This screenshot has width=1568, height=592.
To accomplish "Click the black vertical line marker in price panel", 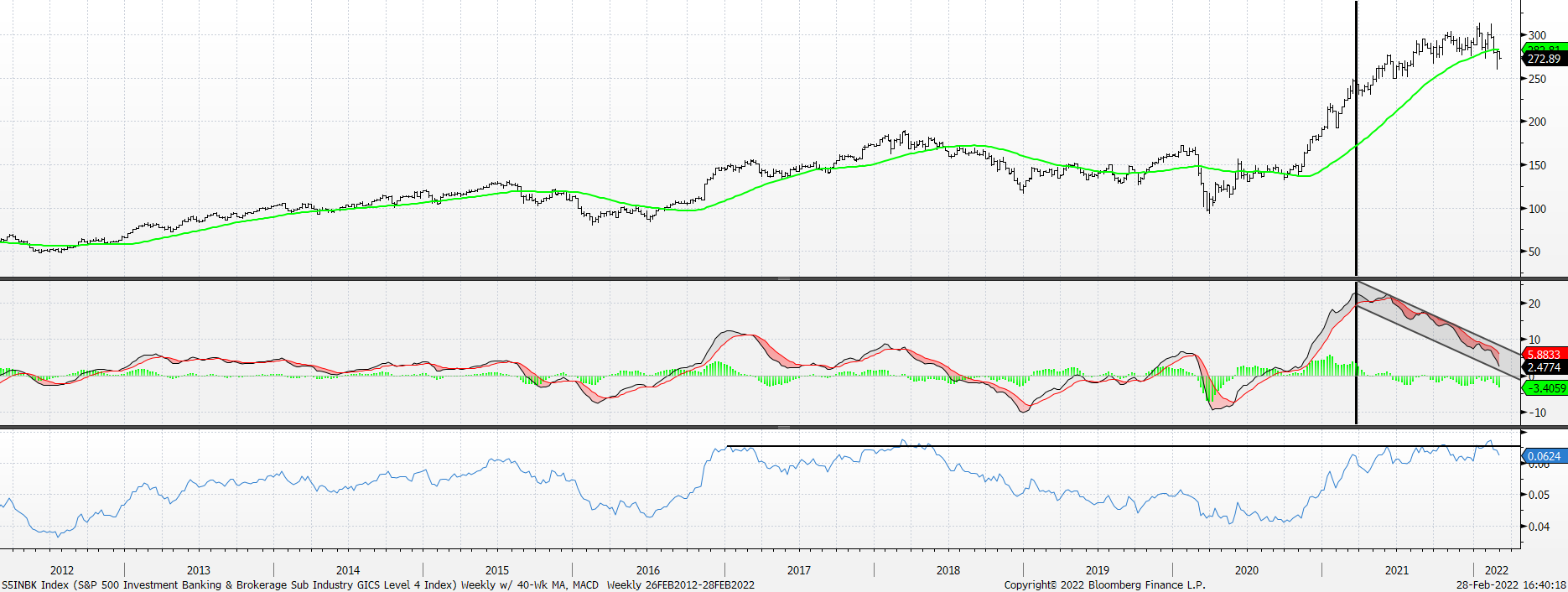I will click(1356, 138).
